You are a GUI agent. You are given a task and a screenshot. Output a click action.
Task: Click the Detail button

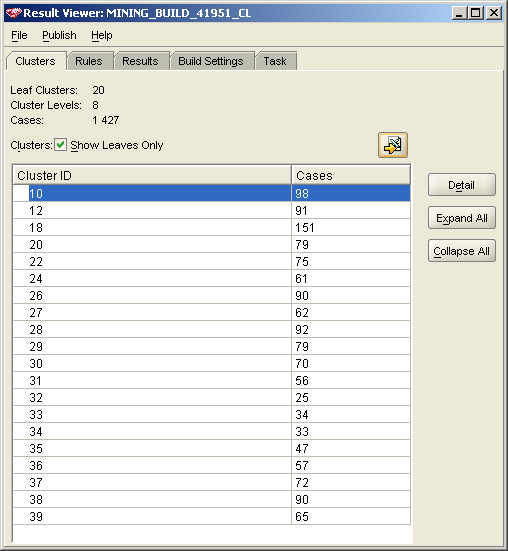462,185
